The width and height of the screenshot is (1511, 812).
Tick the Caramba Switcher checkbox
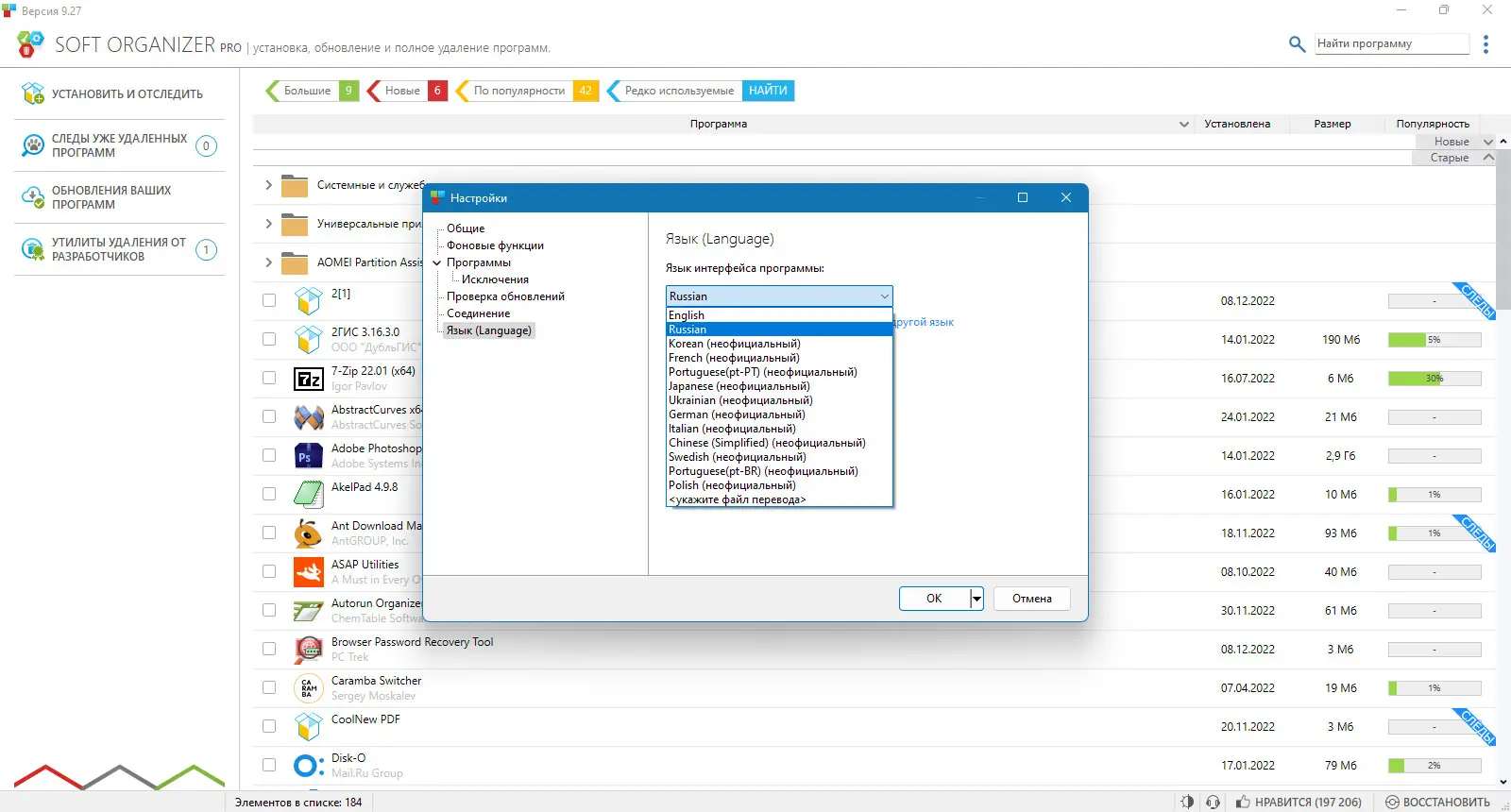pos(269,687)
